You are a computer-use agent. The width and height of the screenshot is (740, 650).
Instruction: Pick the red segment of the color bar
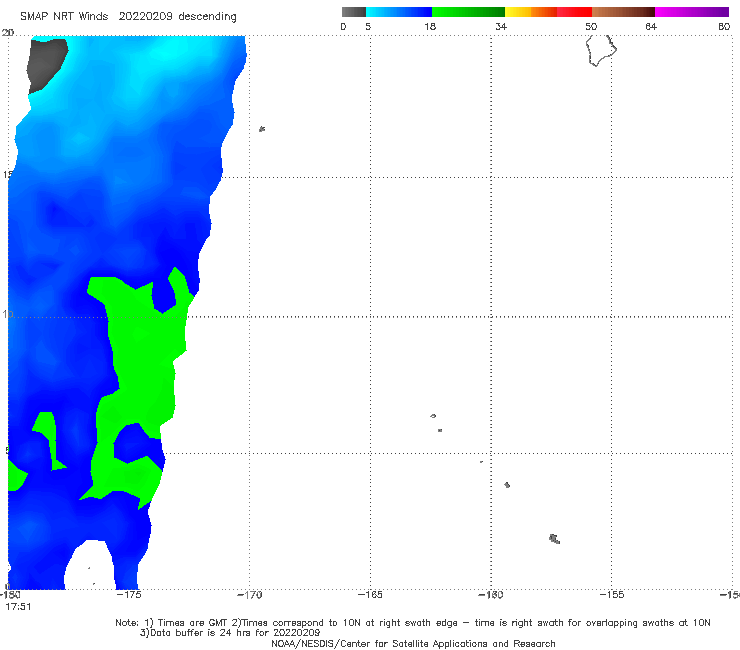574,12
